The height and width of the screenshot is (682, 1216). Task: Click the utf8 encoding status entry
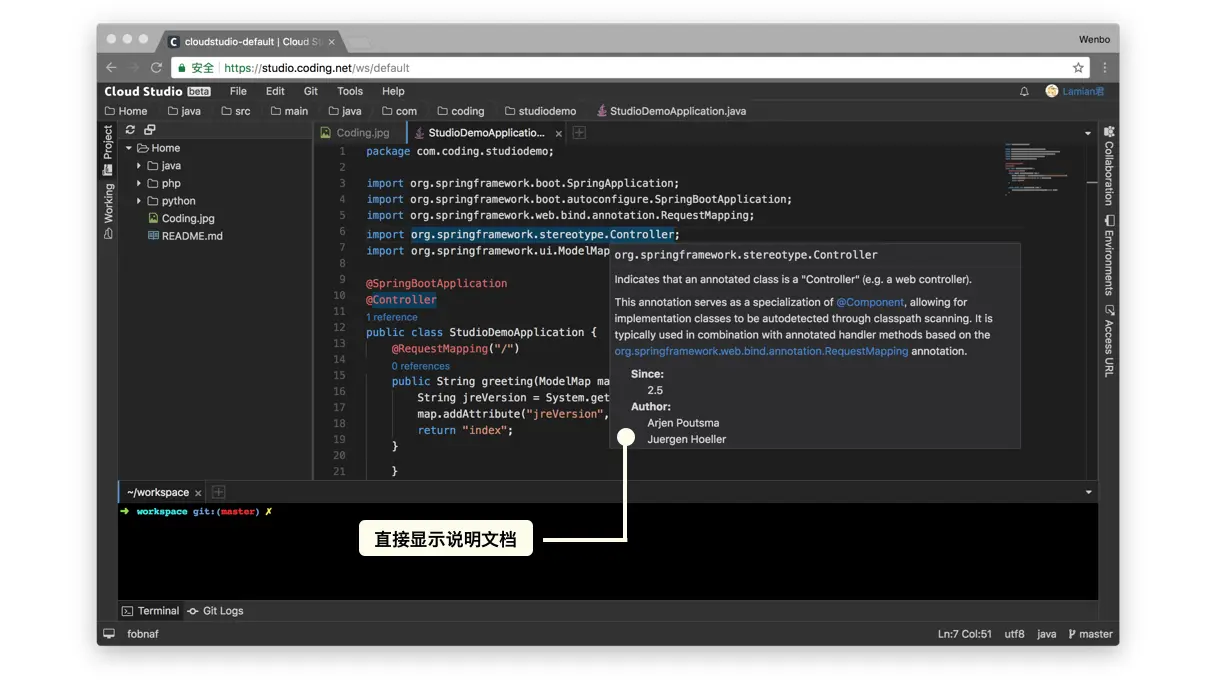(x=1015, y=634)
